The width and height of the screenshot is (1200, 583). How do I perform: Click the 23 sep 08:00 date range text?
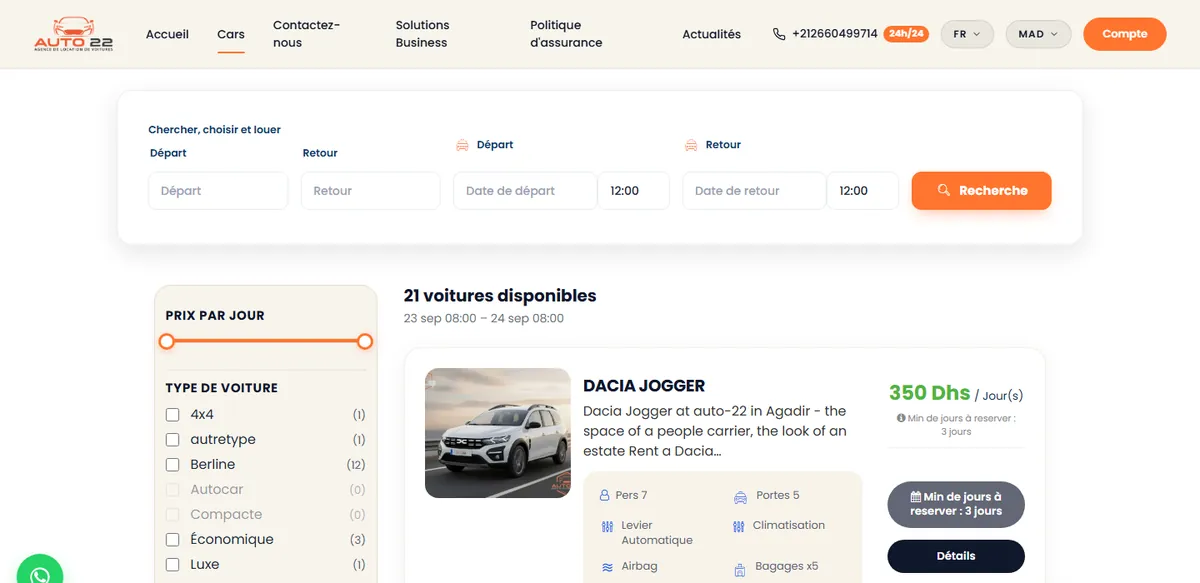tap(484, 319)
